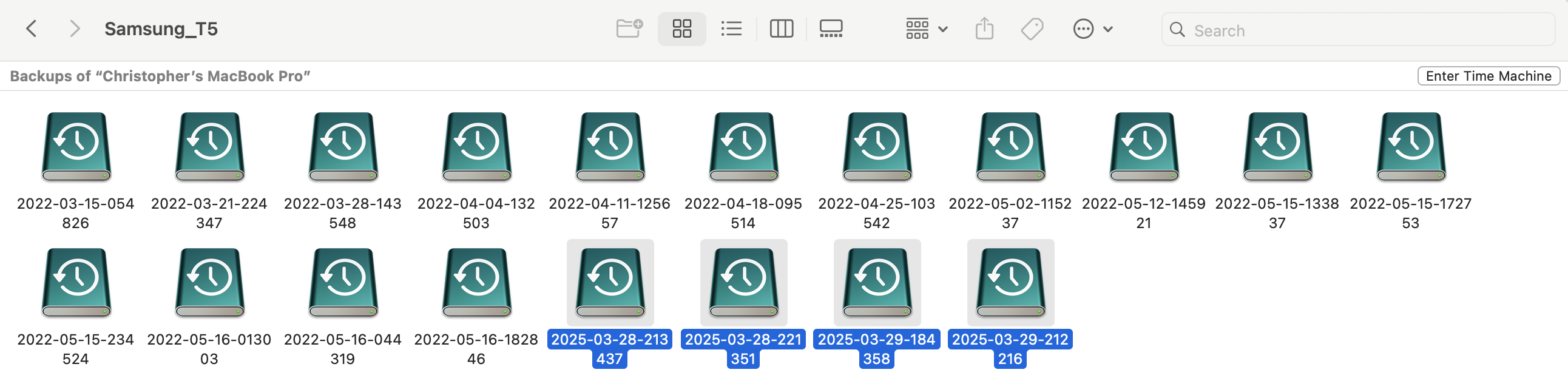Select backup icon 2022-05-15-172753

pyautogui.click(x=1411, y=147)
